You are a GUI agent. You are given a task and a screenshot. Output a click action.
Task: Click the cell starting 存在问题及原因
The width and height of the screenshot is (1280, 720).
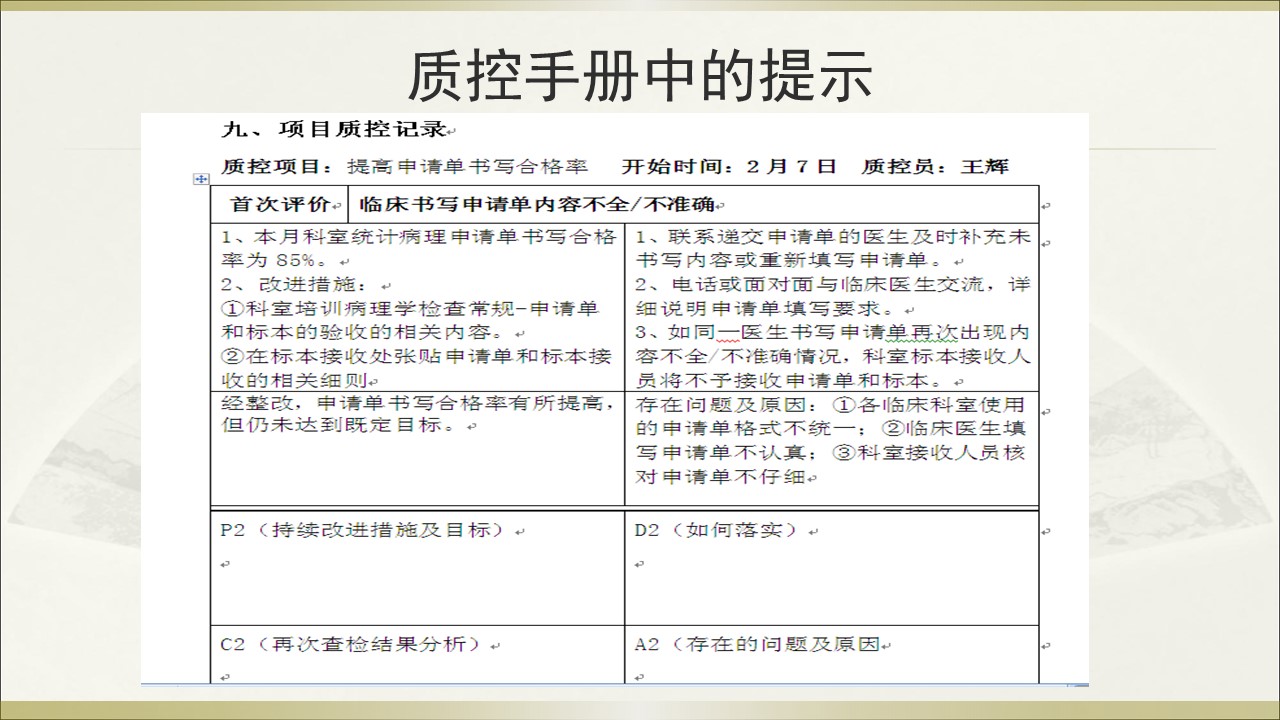[832, 449]
